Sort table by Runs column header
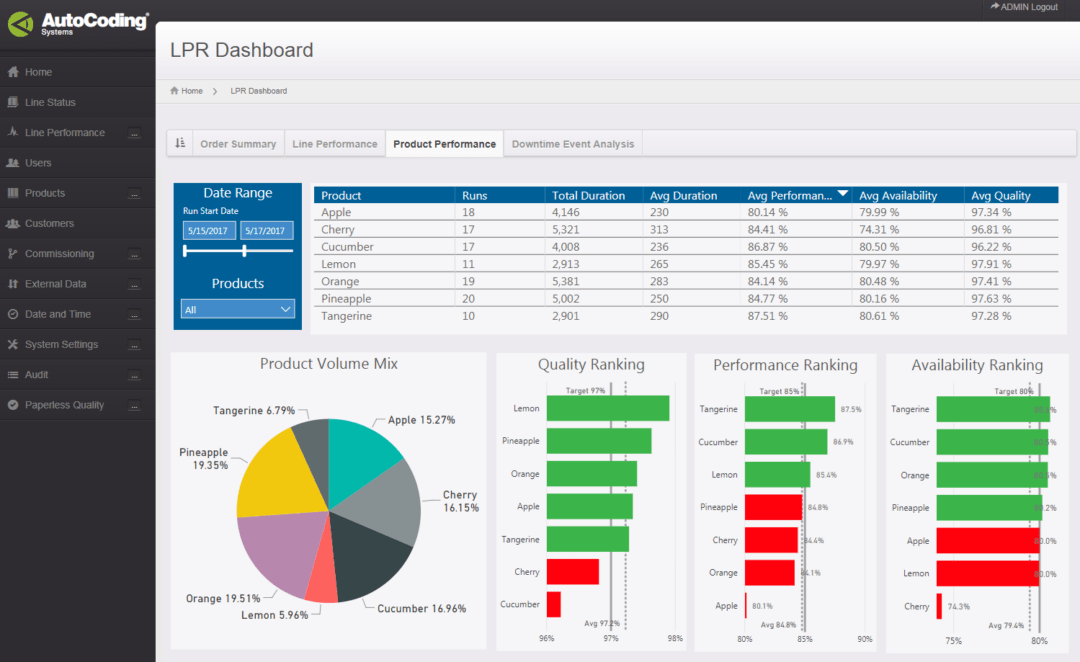The image size is (1080, 662). click(x=499, y=195)
